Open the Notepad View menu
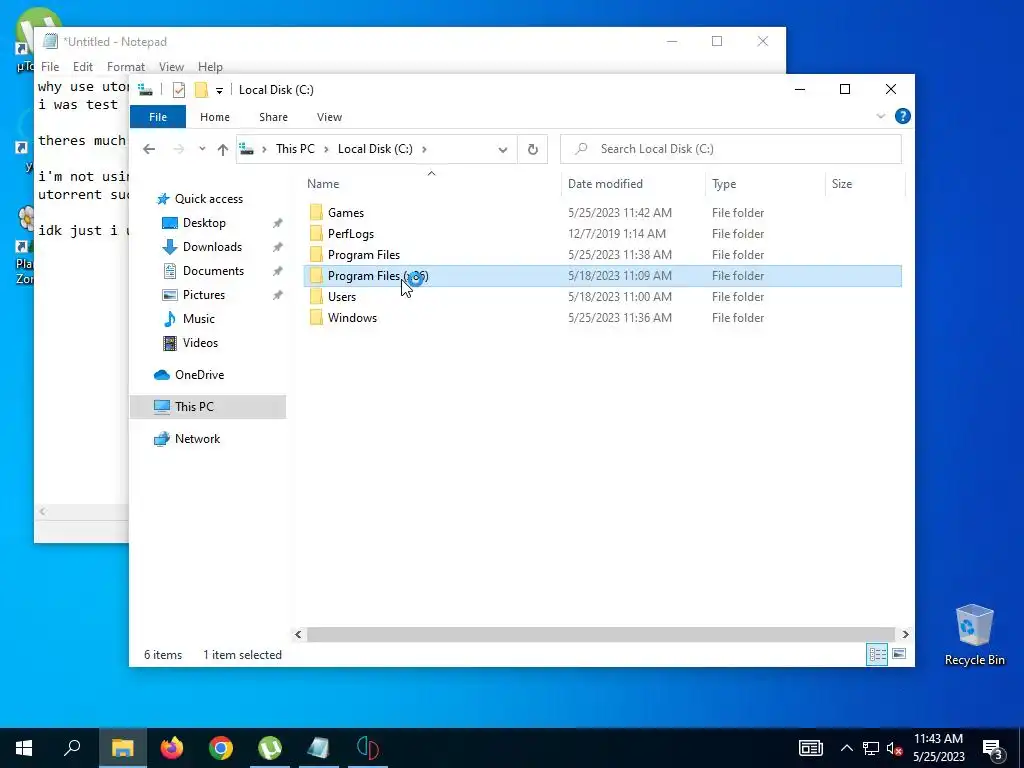 (x=171, y=67)
